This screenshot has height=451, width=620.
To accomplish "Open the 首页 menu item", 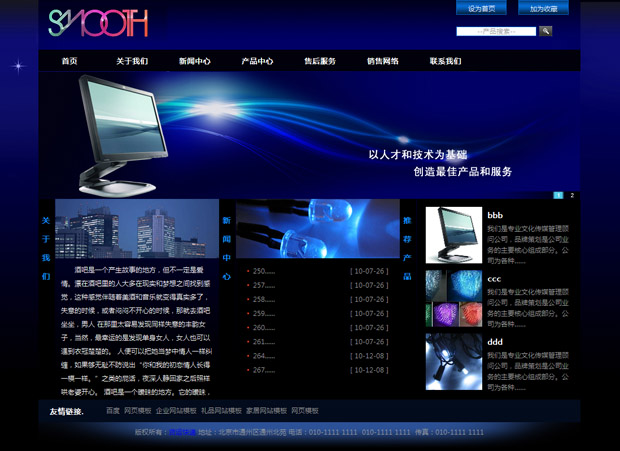I will [x=69, y=61].
